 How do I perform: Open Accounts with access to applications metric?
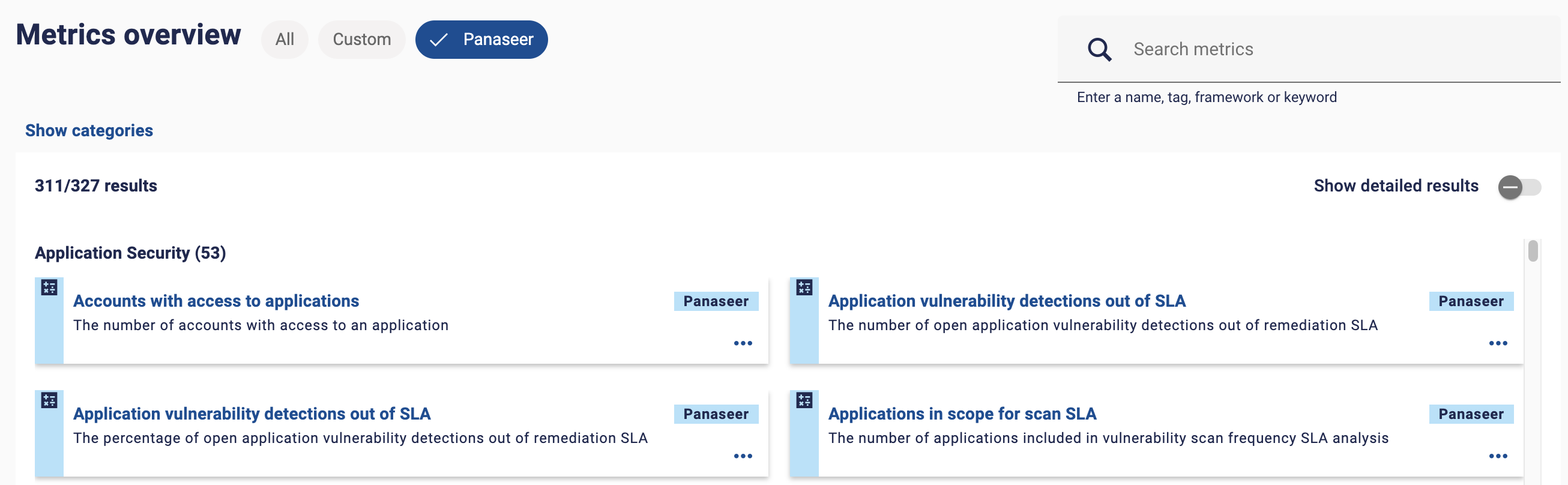216,301
